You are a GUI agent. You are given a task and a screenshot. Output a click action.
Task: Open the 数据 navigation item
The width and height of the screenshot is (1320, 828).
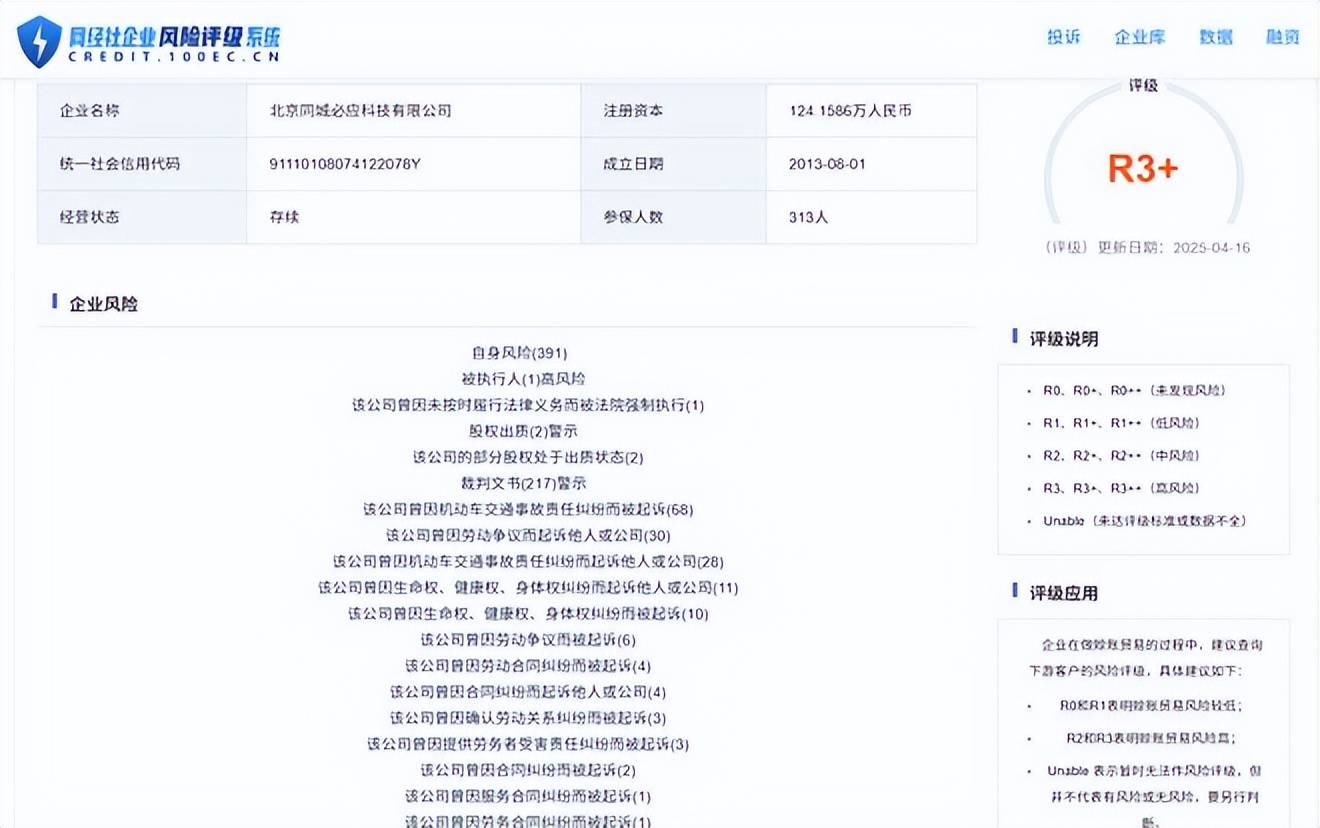pos(1216,37)
